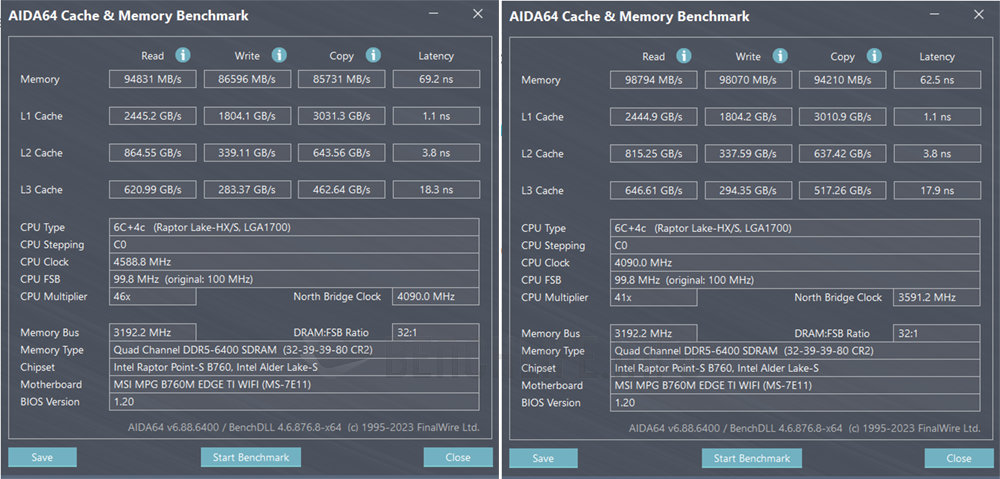Viewport: 1000px width, 479px height.
Task: Click L3 Cache copy 462.64 GB/s
Action: click(x=342, y=189)
